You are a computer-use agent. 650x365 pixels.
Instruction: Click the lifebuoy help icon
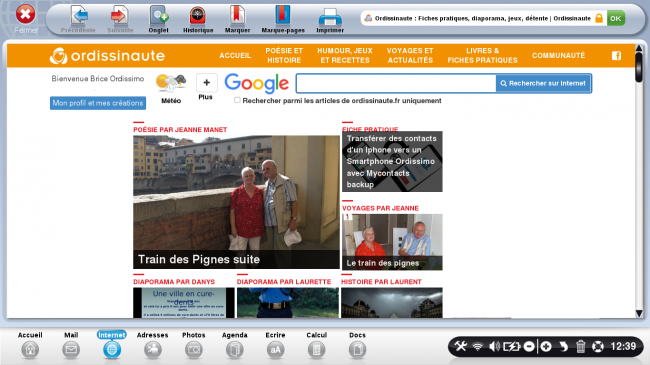pos(598,346)
